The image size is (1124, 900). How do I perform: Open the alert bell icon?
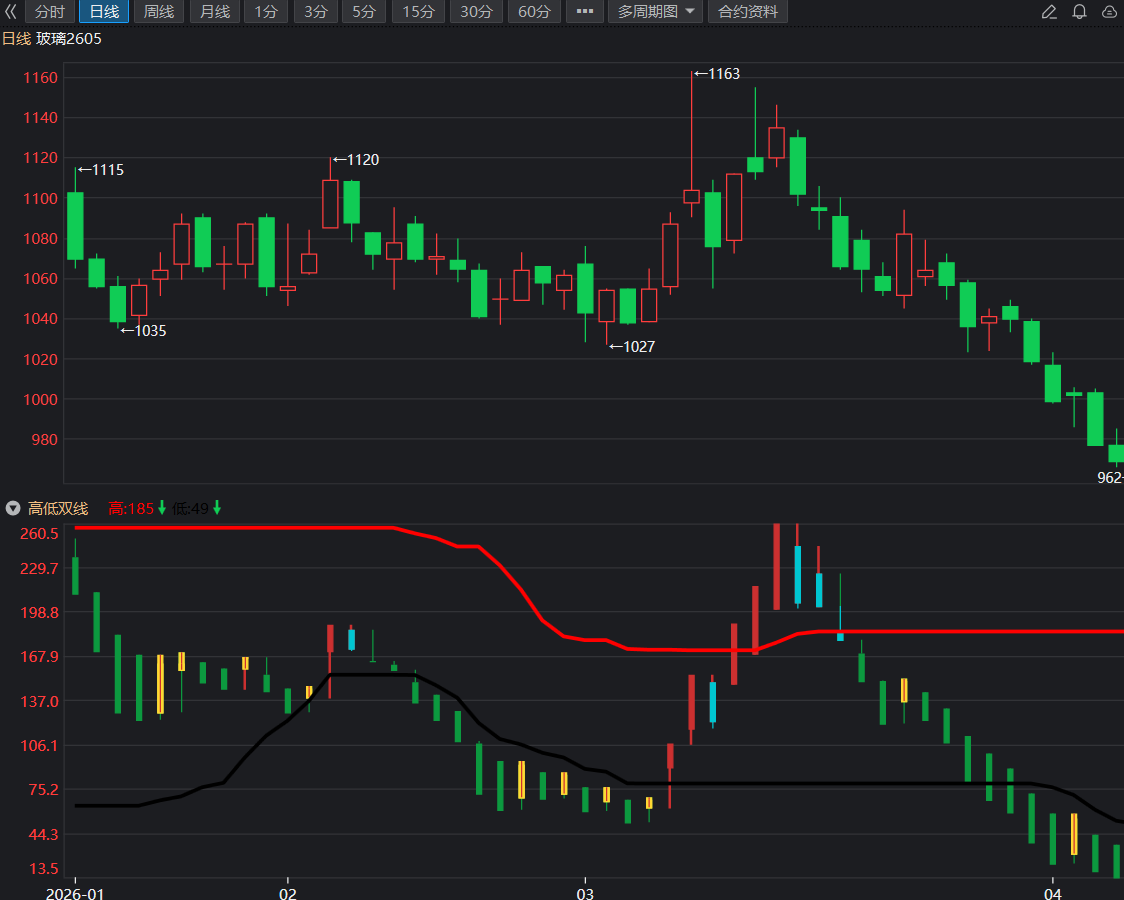(x=1080, y=11)
